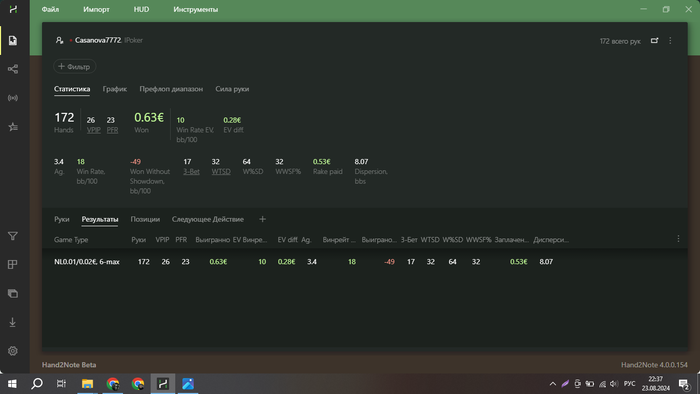Switch to the График tab

point(115,89)
